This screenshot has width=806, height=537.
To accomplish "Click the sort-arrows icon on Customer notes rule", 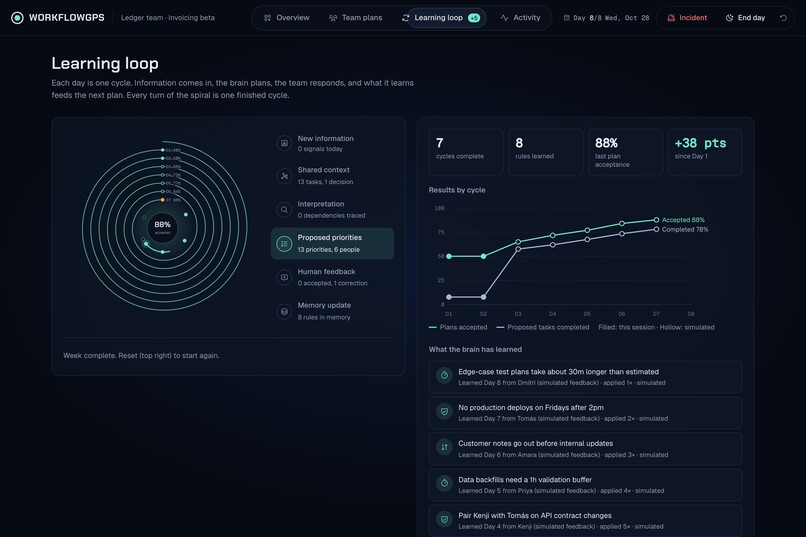I will click(444, 448).
